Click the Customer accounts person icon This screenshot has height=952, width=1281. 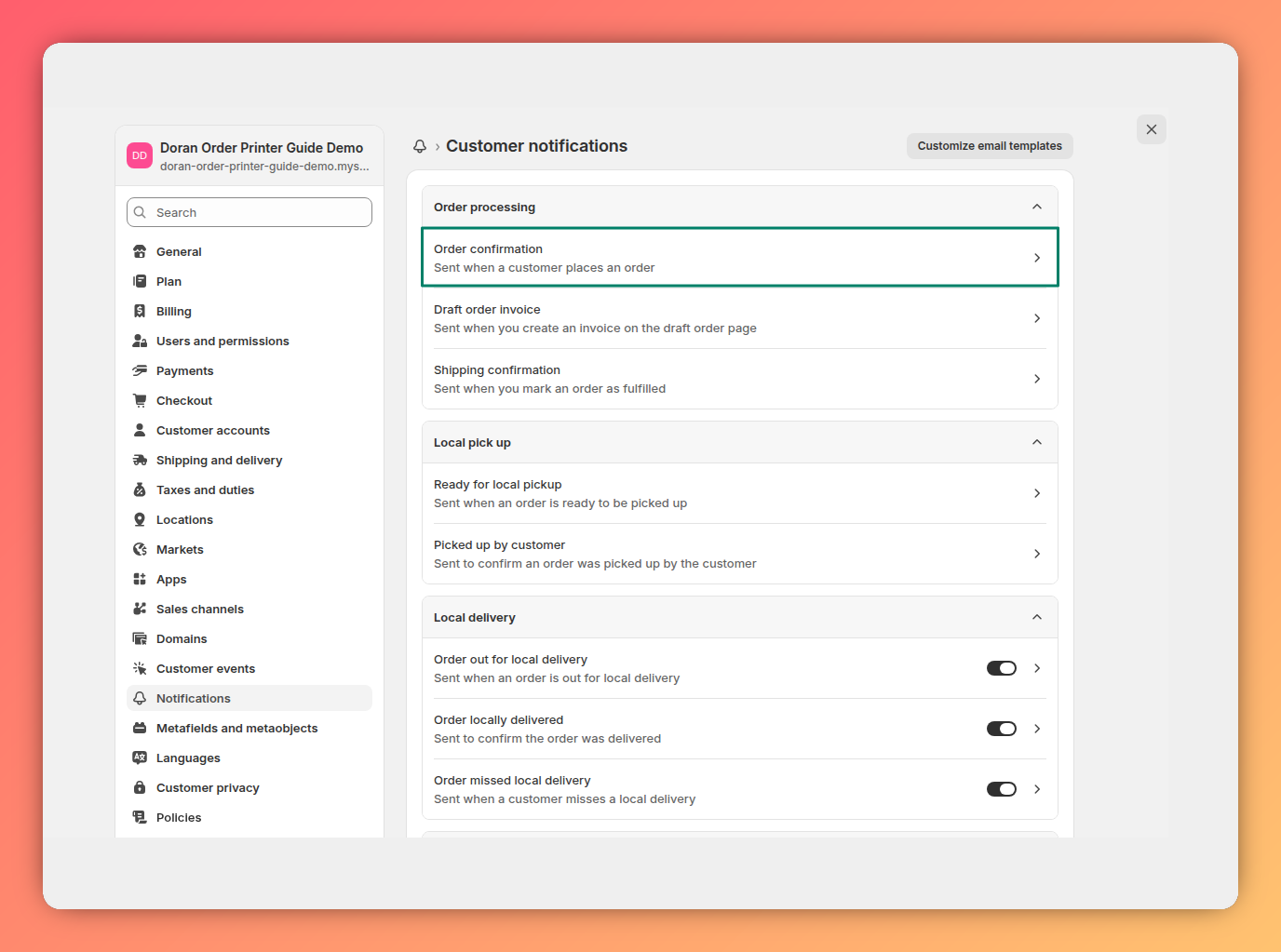tap(140, 430)
